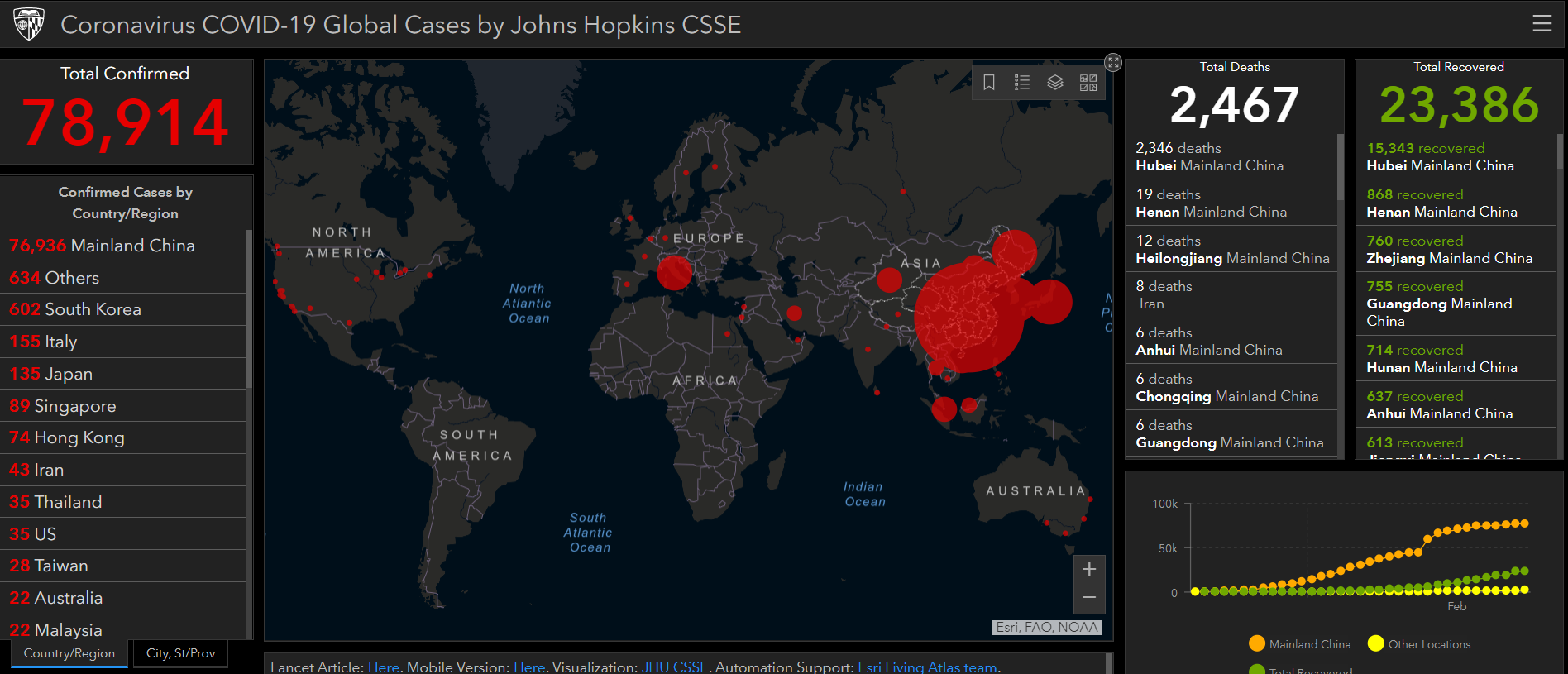This screenshot has height=674, width=1568.
Task: Expand the map to full screen
Action: click(1113, 62)
